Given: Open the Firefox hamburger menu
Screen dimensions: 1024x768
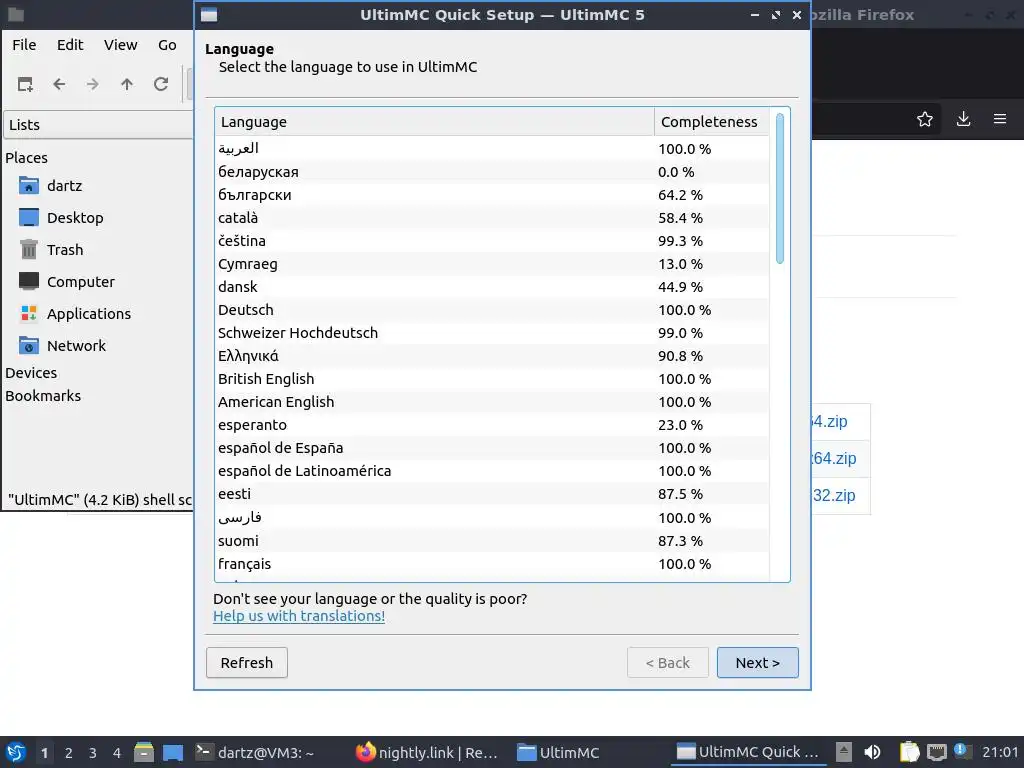Looking at the screenshot, I should pos(1000,119).
